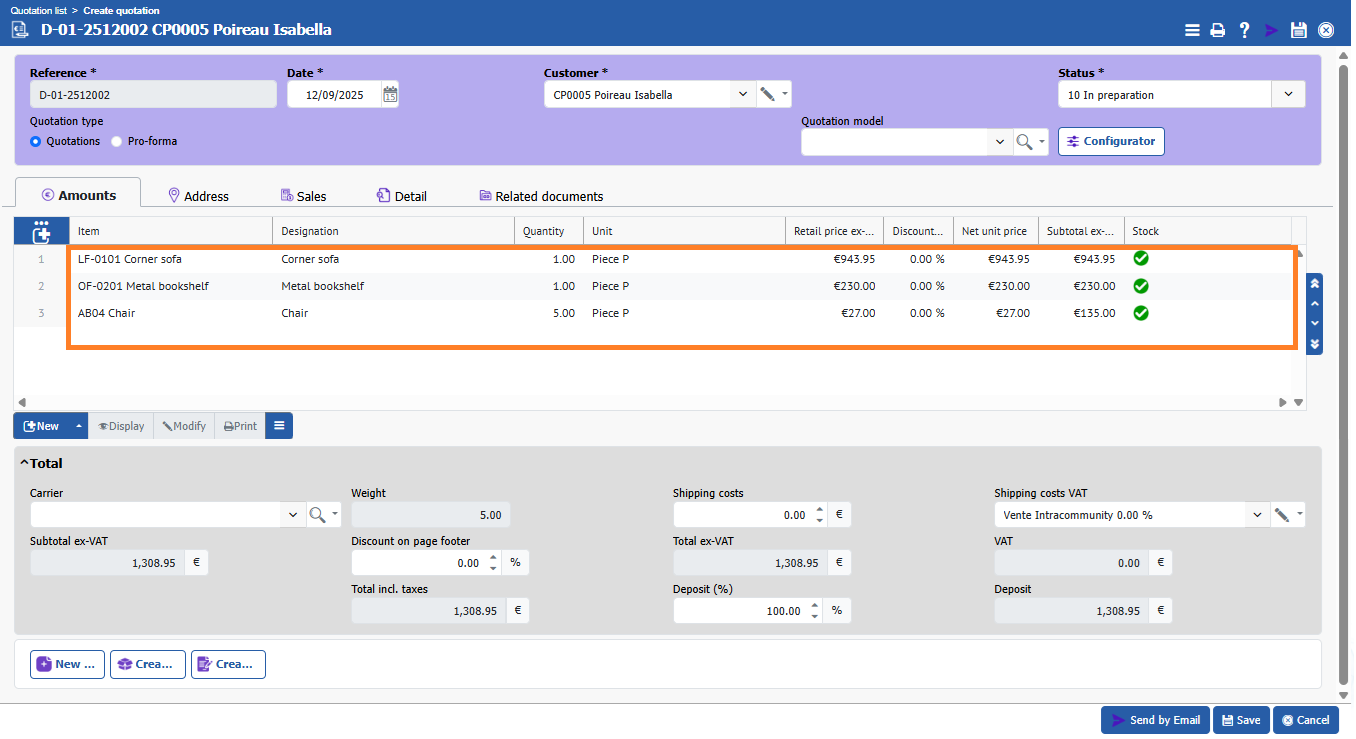Switch to the Address tab
1356x739 pixels.
tap(198, 196)
